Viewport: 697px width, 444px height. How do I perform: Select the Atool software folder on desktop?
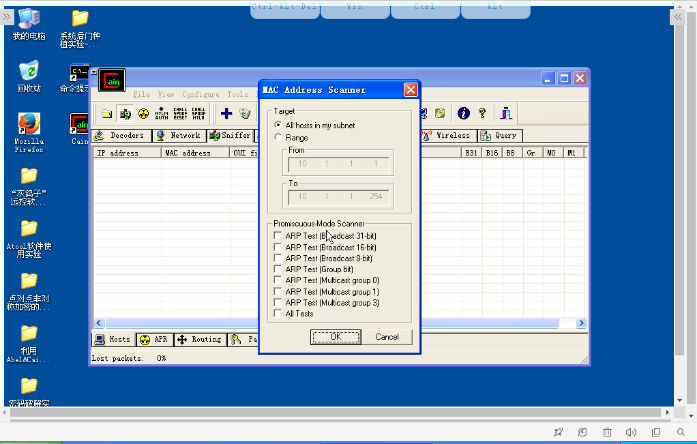click(x=29, y=239)
